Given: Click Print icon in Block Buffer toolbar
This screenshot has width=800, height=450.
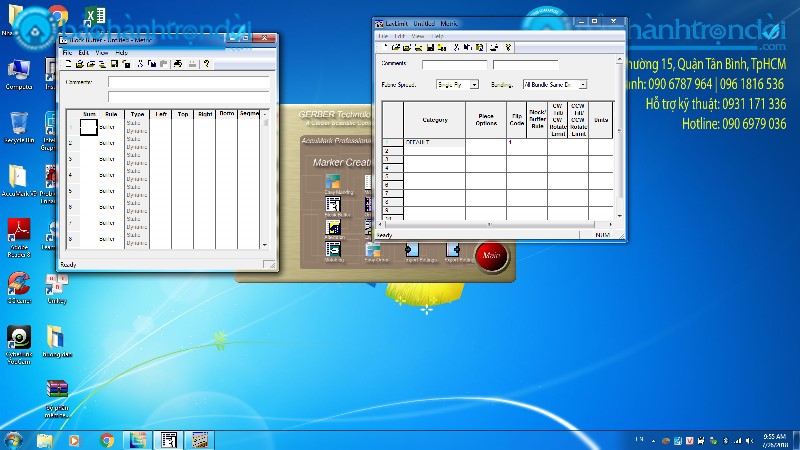Looking at the screenshot, I should click(178, 64).
